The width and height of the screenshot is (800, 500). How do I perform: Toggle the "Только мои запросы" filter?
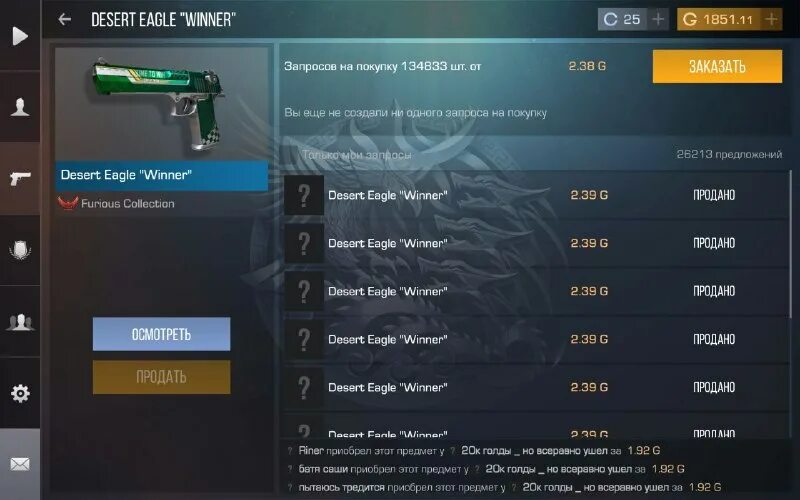[357, 155]
